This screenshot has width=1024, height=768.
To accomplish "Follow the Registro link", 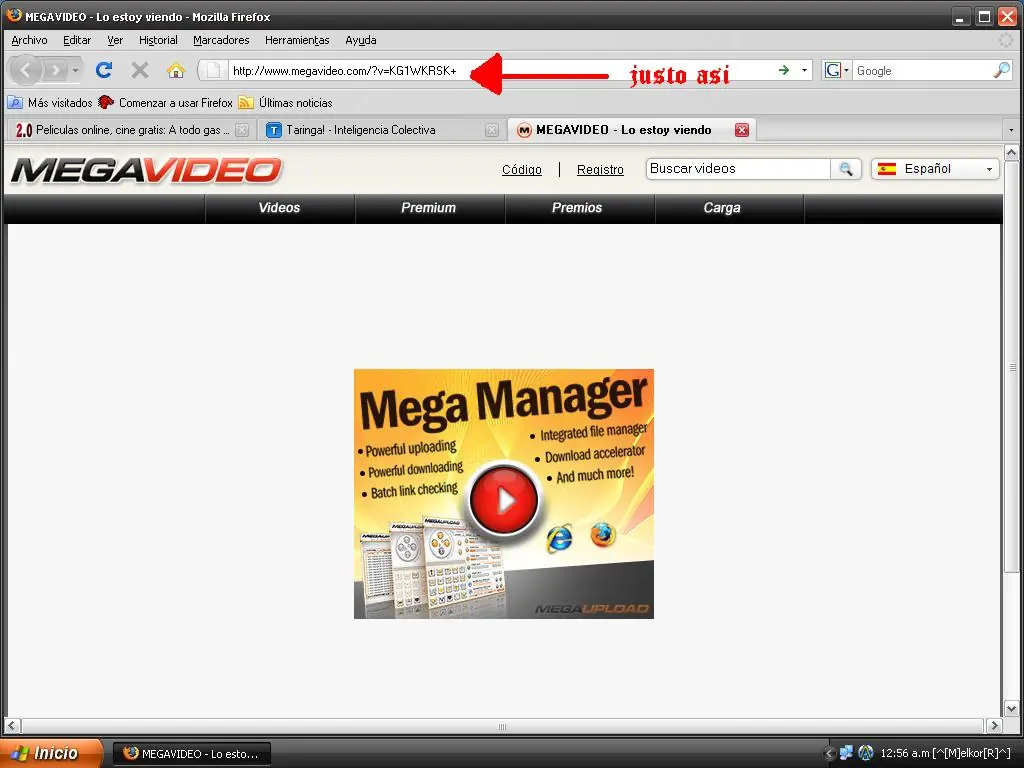I will click(x=600, y=170).
